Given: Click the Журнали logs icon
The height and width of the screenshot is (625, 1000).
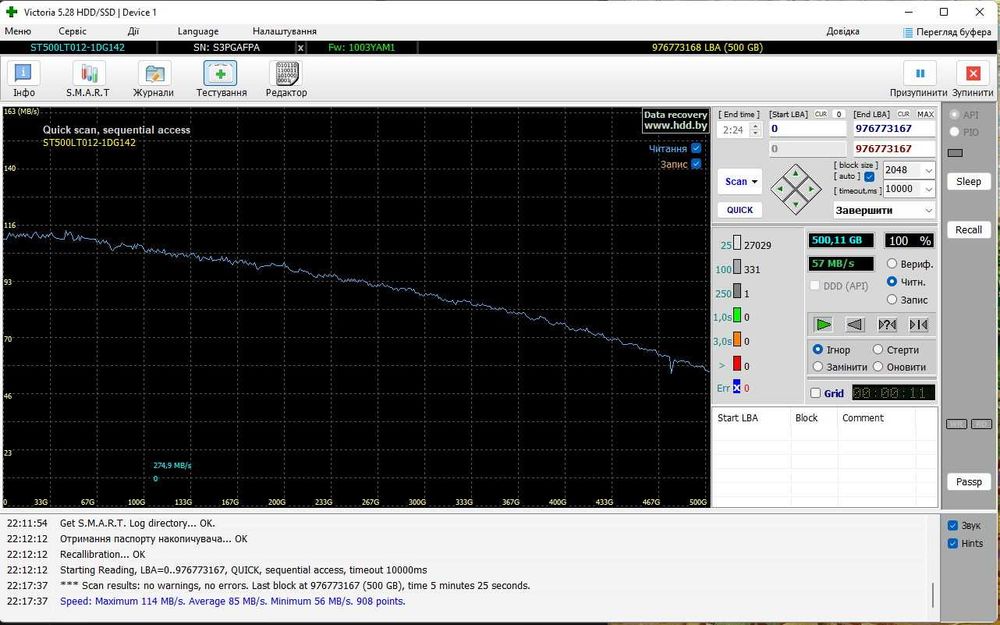Looking at the screenshot, I should pos(154,74).
